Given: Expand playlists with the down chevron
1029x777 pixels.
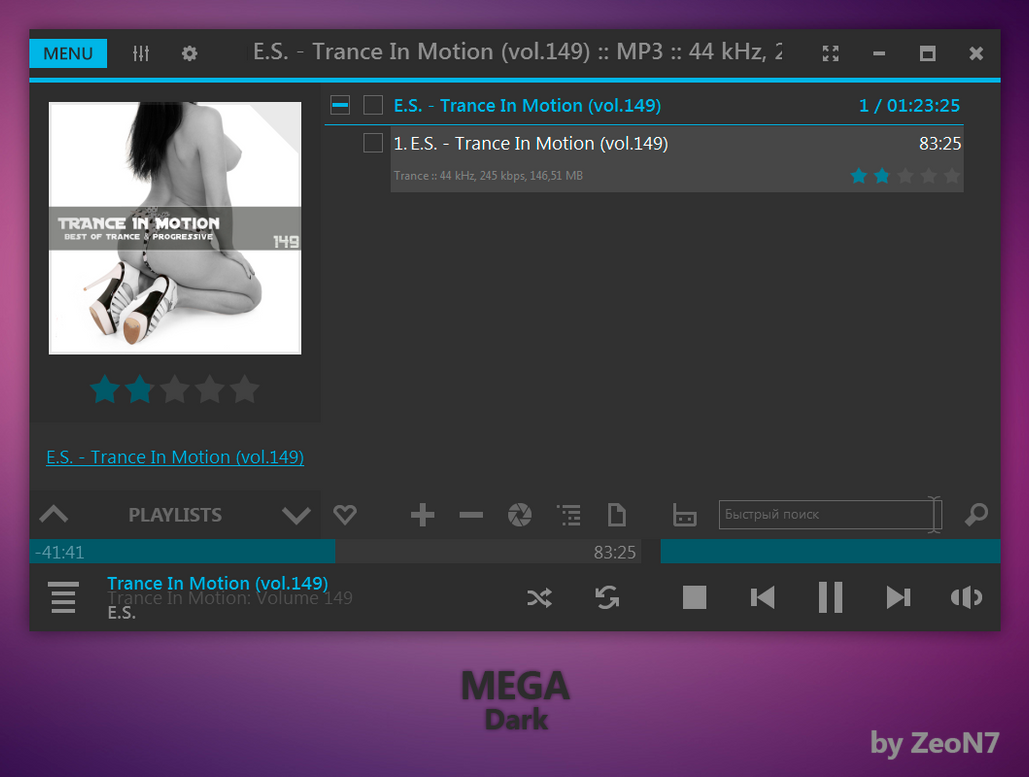Looking at the screenshot, I should click(297, 515).
